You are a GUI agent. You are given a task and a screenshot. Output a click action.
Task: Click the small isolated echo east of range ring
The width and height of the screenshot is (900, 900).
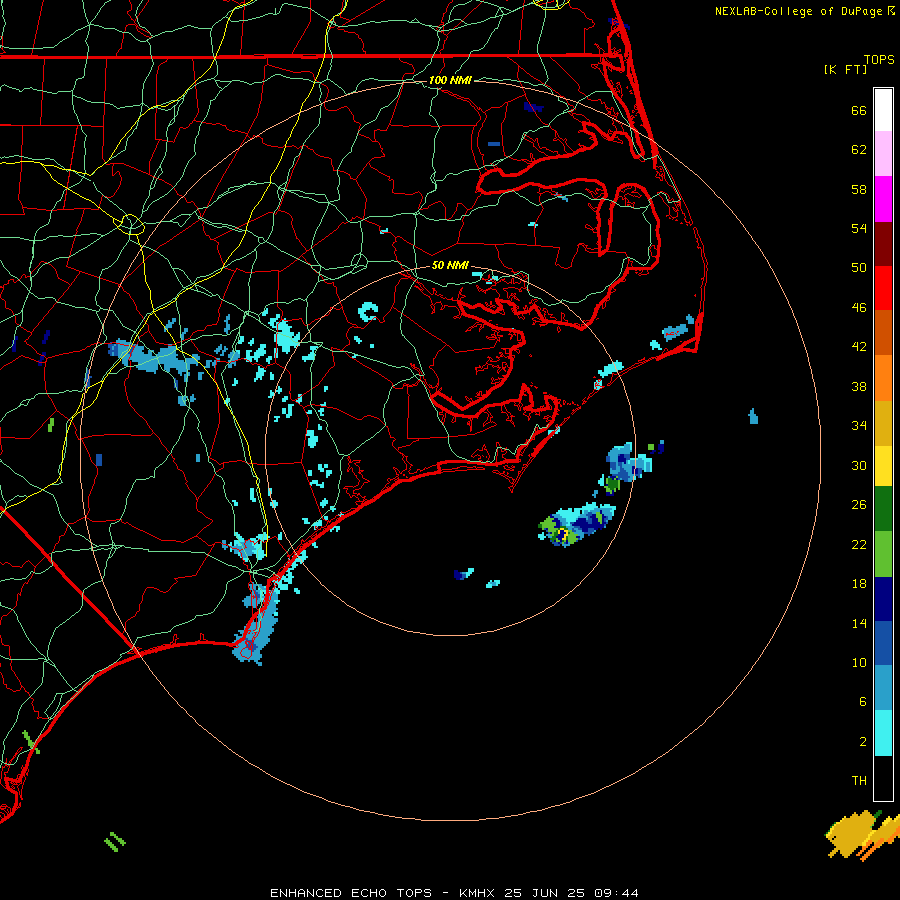(753, 417)
